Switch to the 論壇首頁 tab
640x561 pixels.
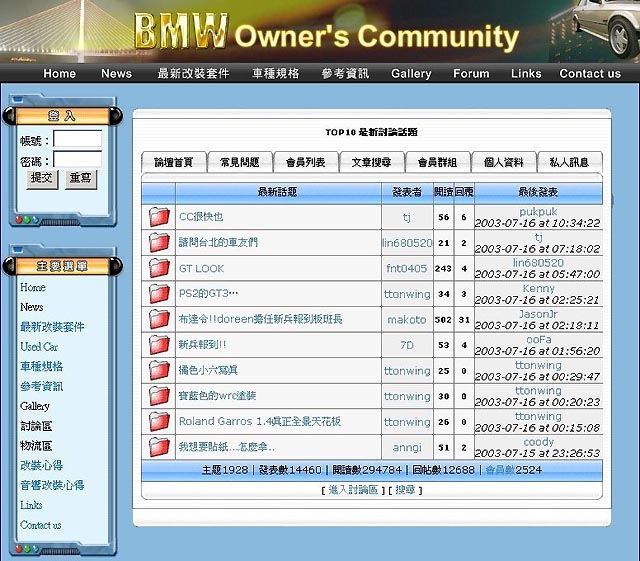pos(174,163)
